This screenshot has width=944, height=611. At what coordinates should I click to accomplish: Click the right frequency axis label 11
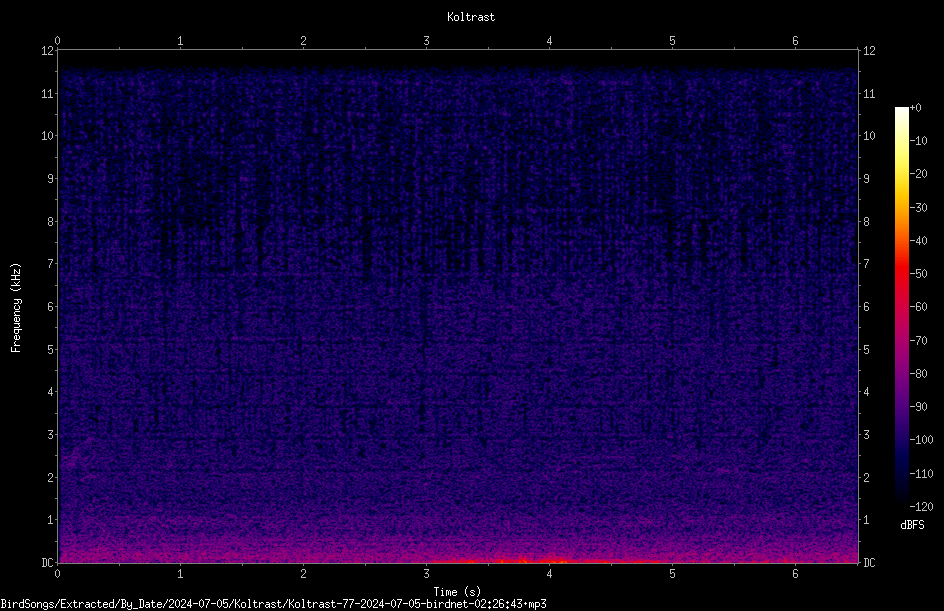(x=869, y=93)
